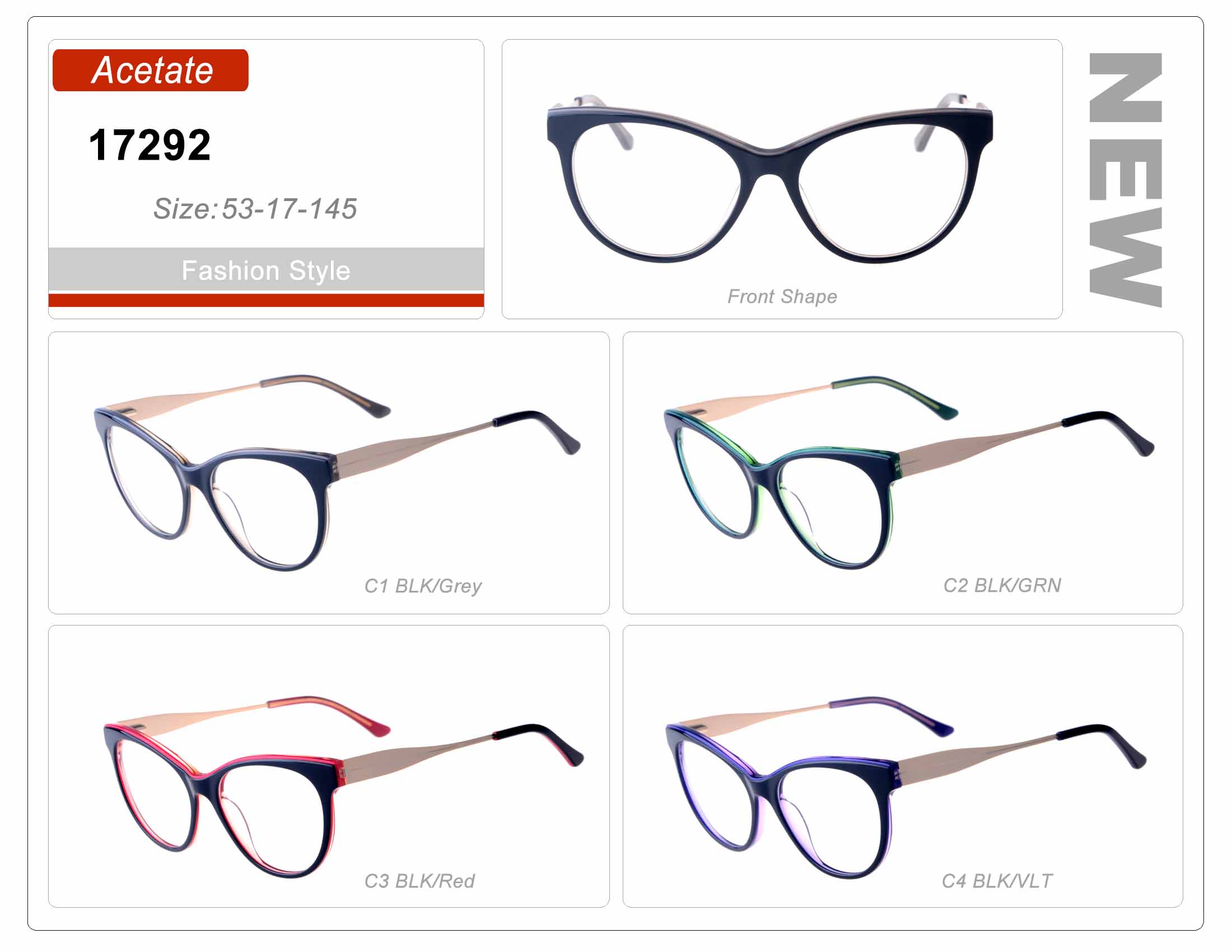The width and height of the screenshot is (1232, 952).
Task: Click the red stripe under Fashion Style
Action: (266, 300)
